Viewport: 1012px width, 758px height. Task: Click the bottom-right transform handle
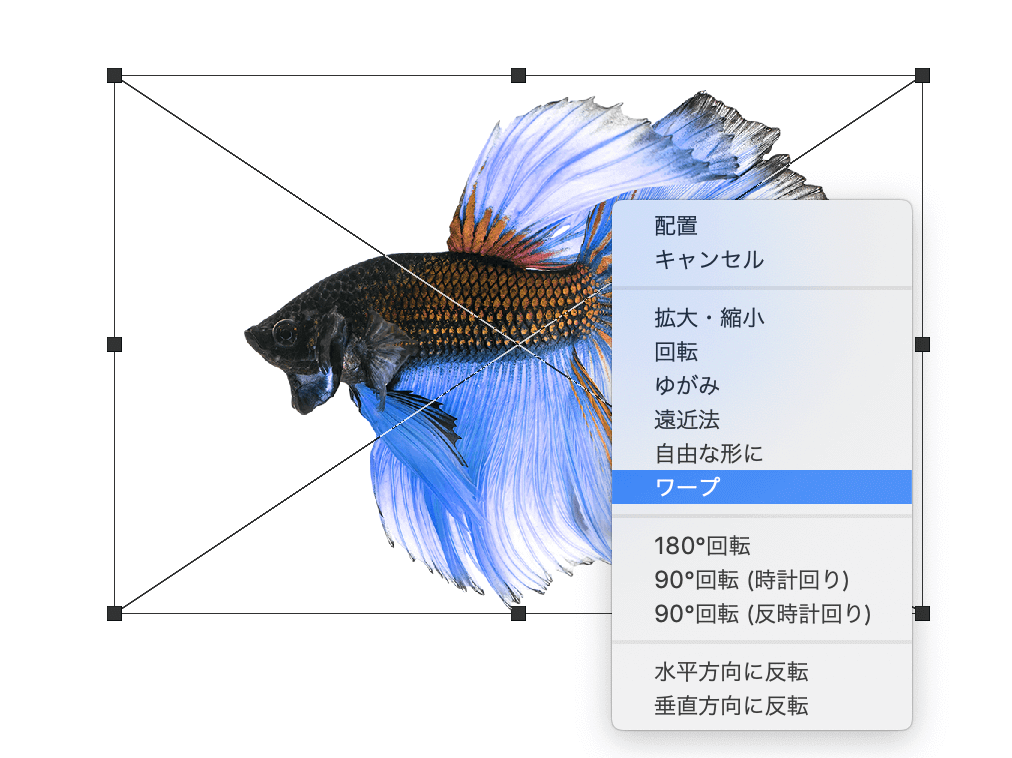(922, 613)
